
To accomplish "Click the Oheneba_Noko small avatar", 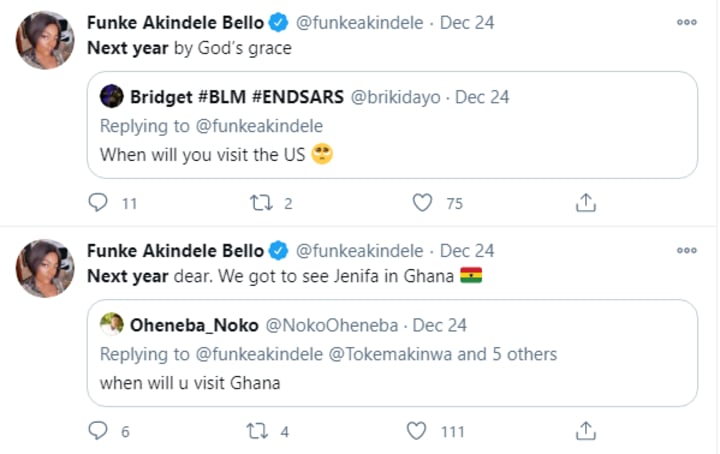I will click(x=112, y=324).
